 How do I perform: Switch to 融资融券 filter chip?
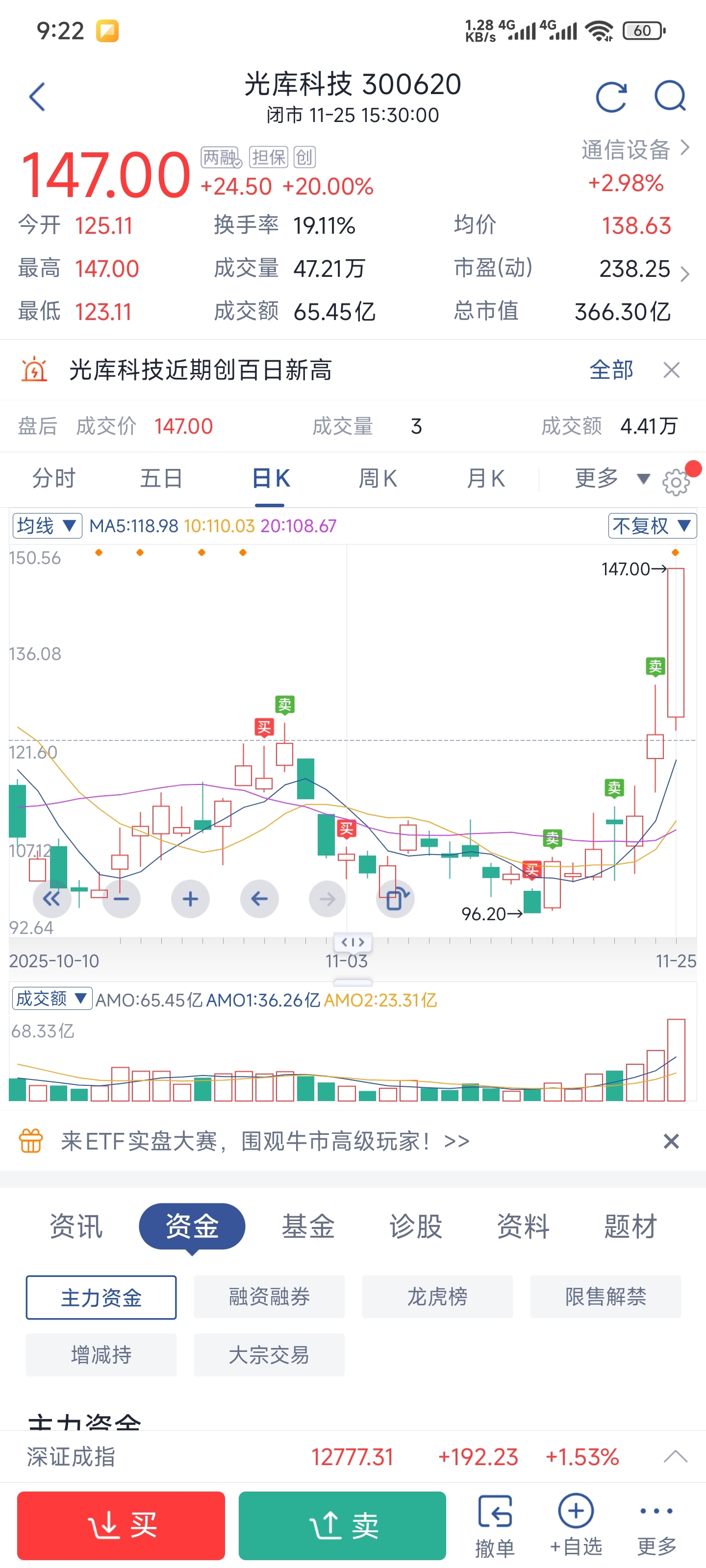point(269,1297)
